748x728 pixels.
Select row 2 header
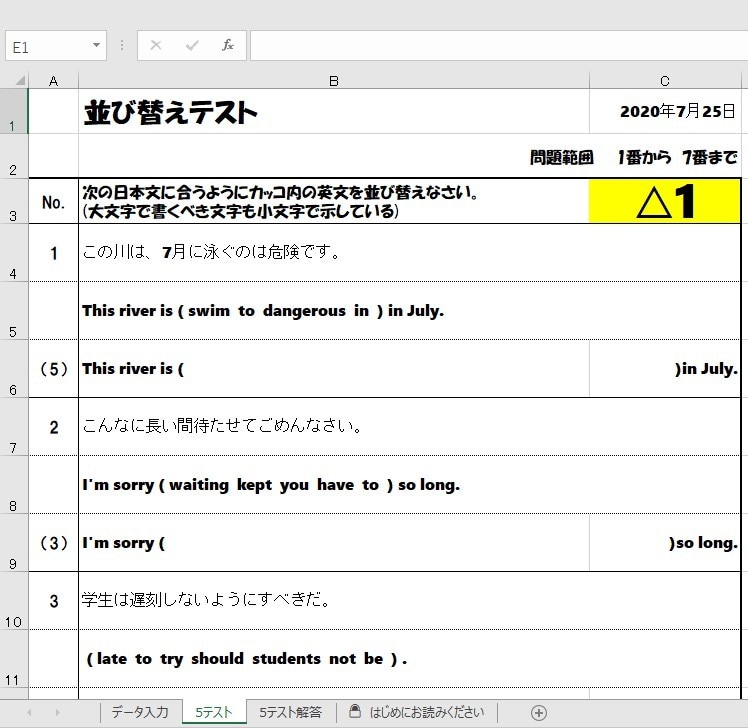pyautogui.click(x=13, y=156)
